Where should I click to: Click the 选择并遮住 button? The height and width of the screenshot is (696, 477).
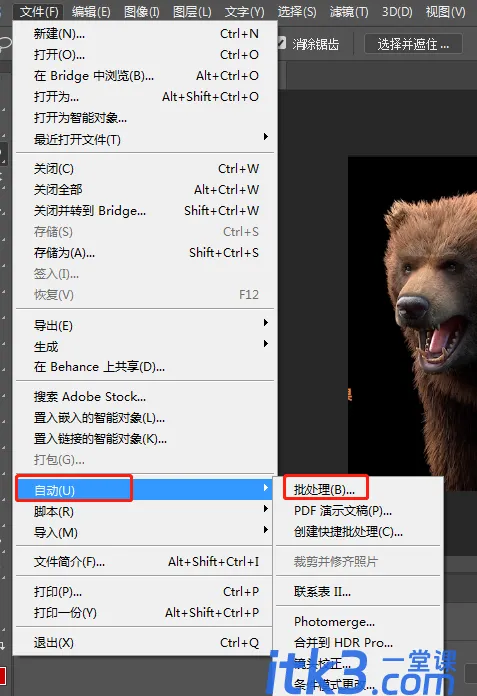point(413,44)
